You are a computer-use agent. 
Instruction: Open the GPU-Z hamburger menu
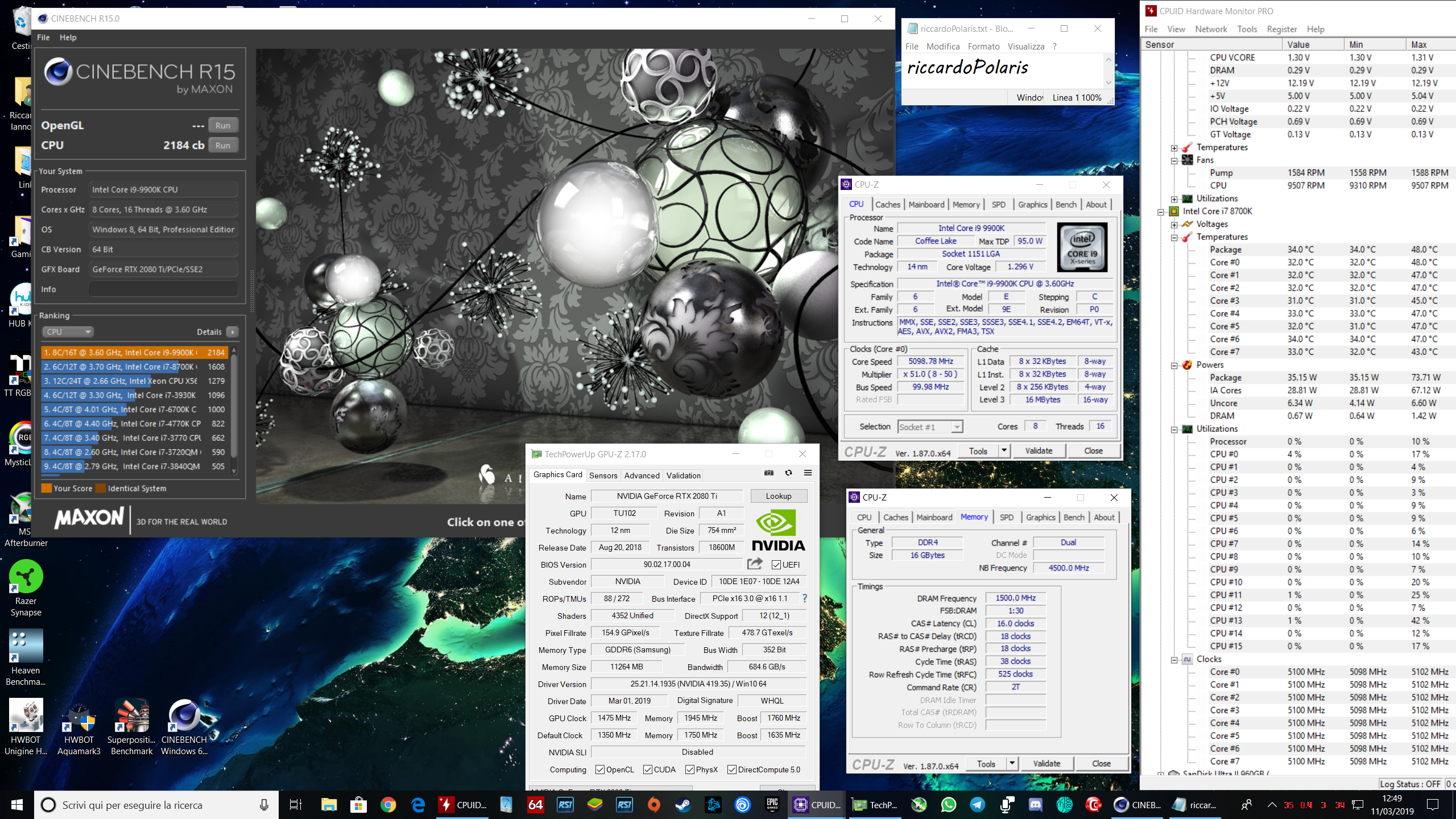click(x=808, y=473)
